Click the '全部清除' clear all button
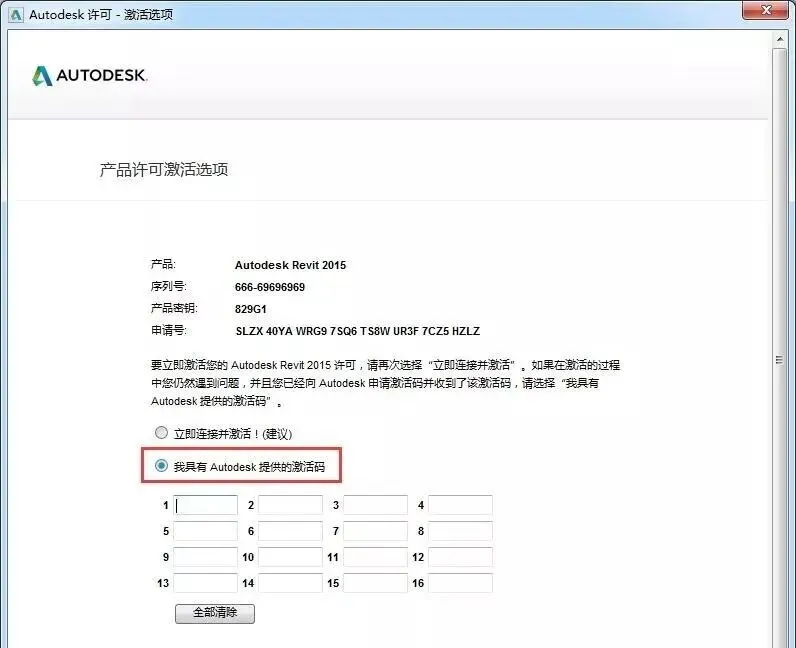This screenshot has height=648, width=796. pos(215,613)
